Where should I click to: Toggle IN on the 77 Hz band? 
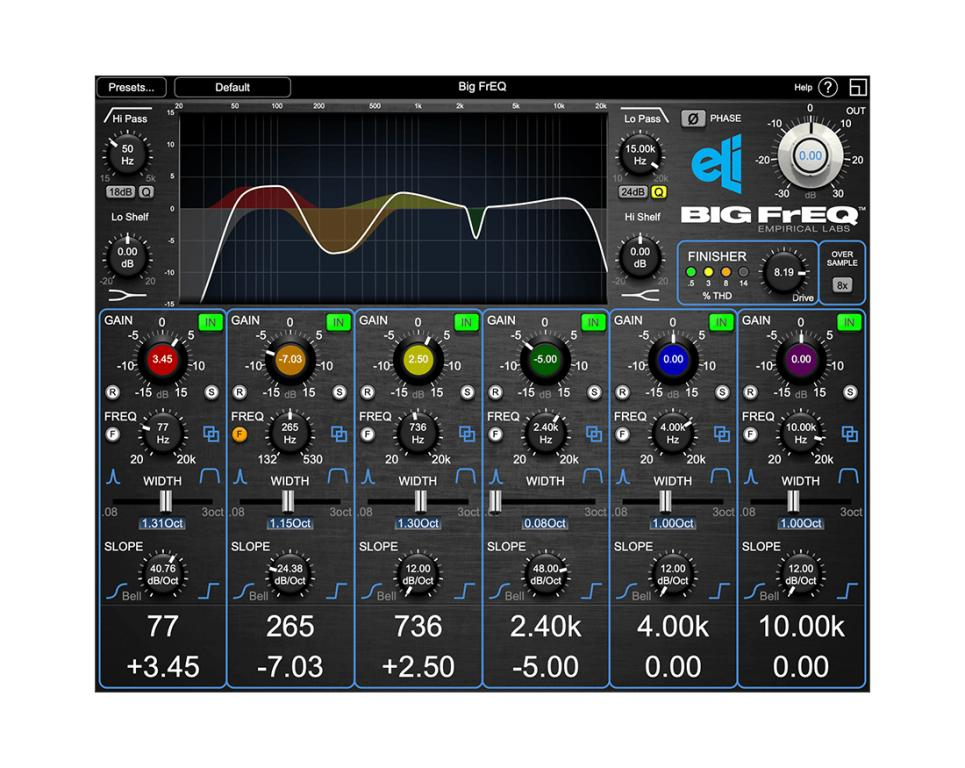pos(210,322)
